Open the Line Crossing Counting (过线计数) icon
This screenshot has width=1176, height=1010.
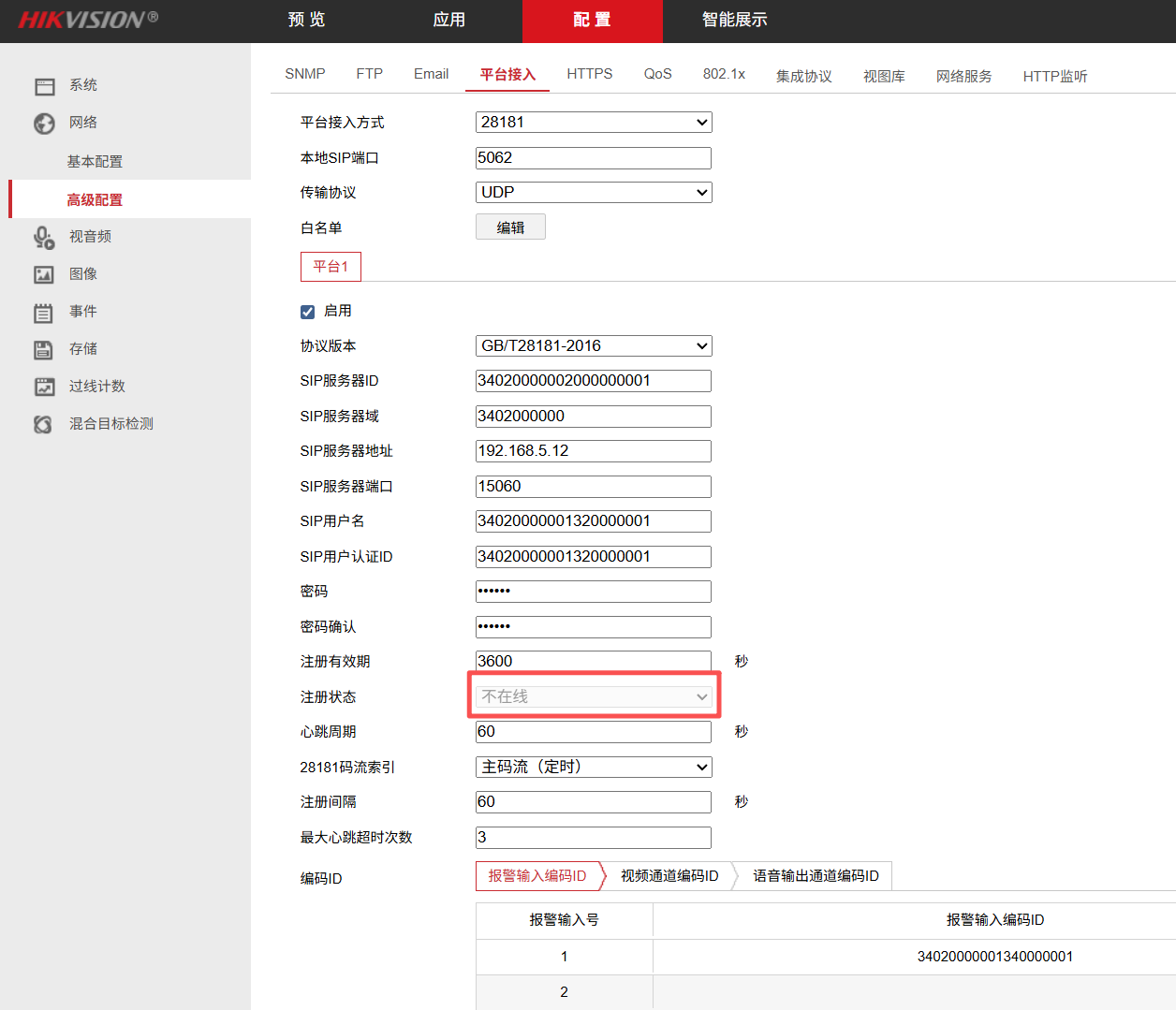coord(44,387)
